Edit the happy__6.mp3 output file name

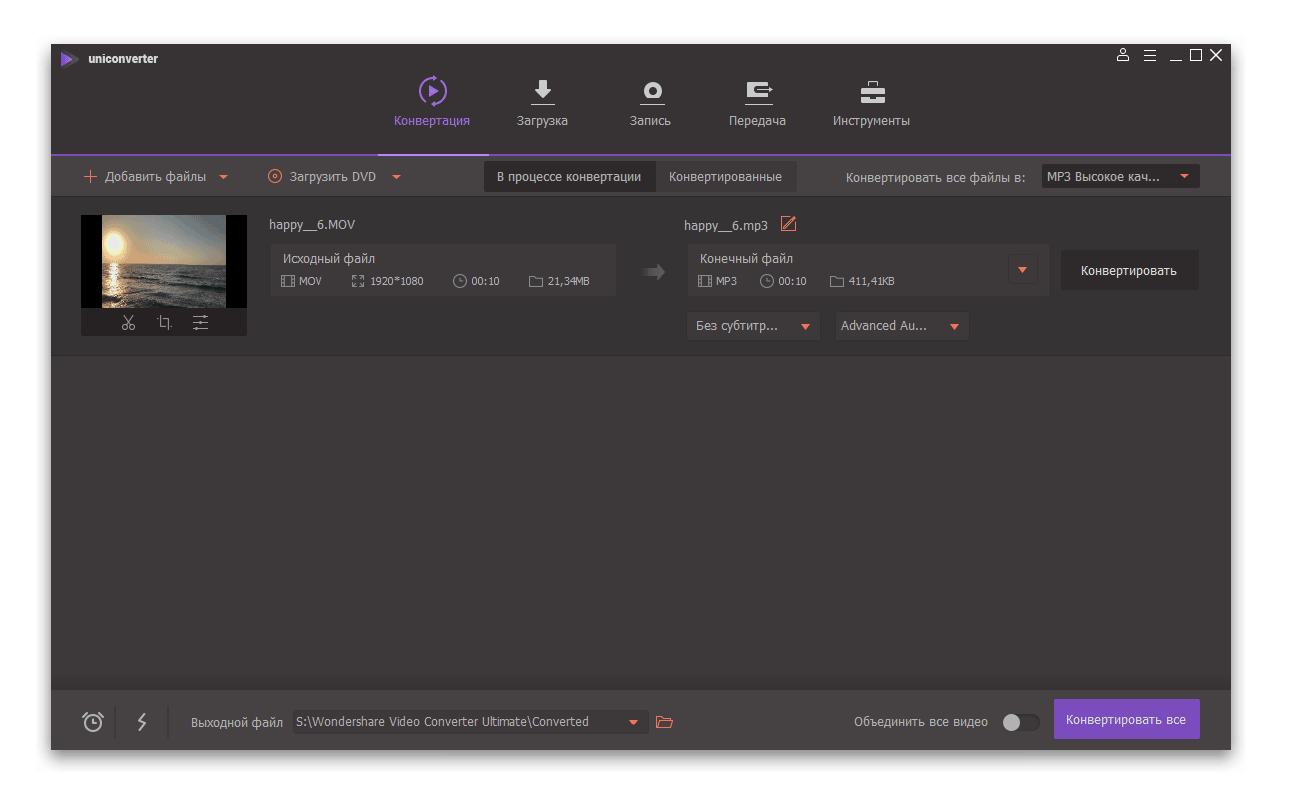click(788, 224)
